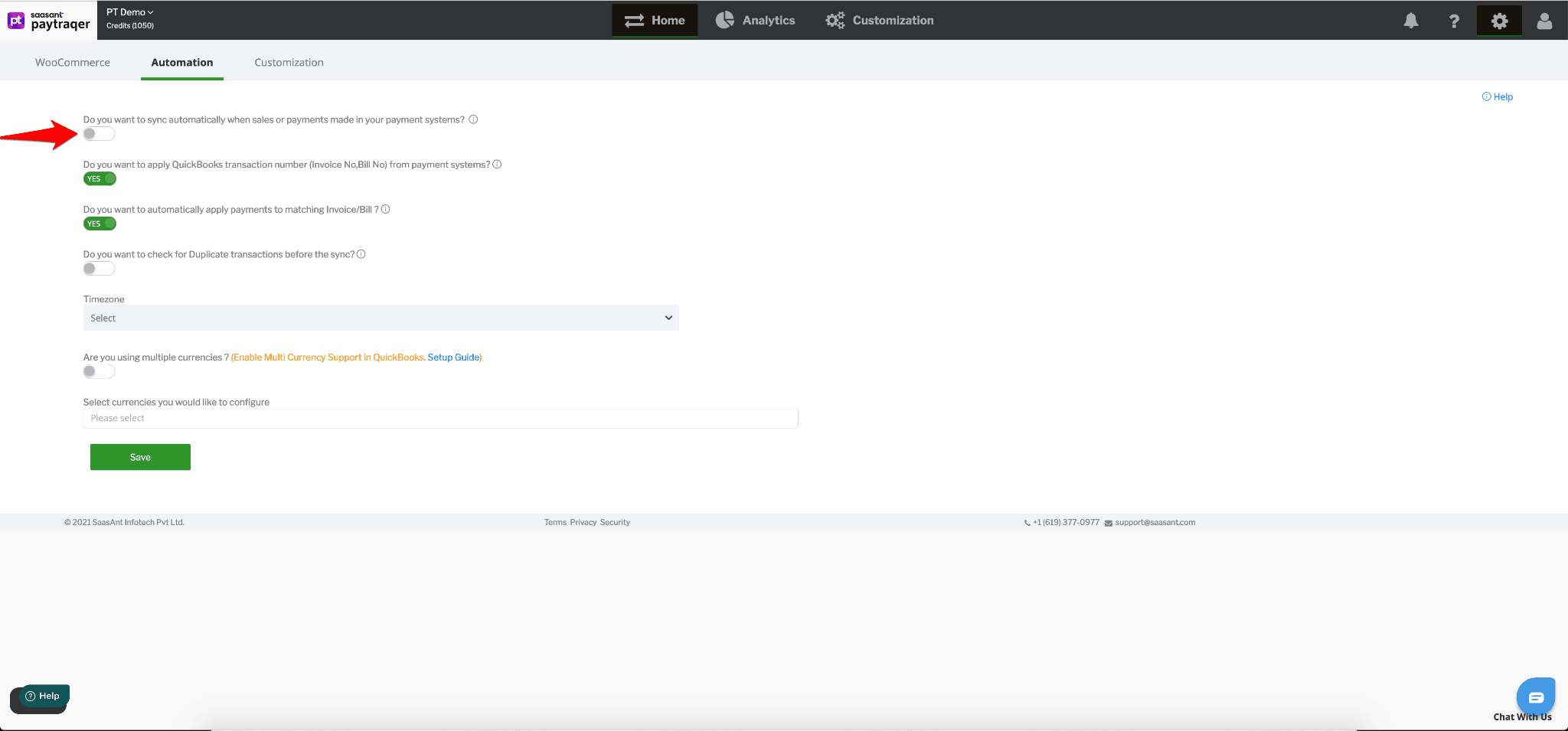Expand the PT Demo account dropdown
The height and width of the screenshot is (731, 1568).
[x=130, y=12]
